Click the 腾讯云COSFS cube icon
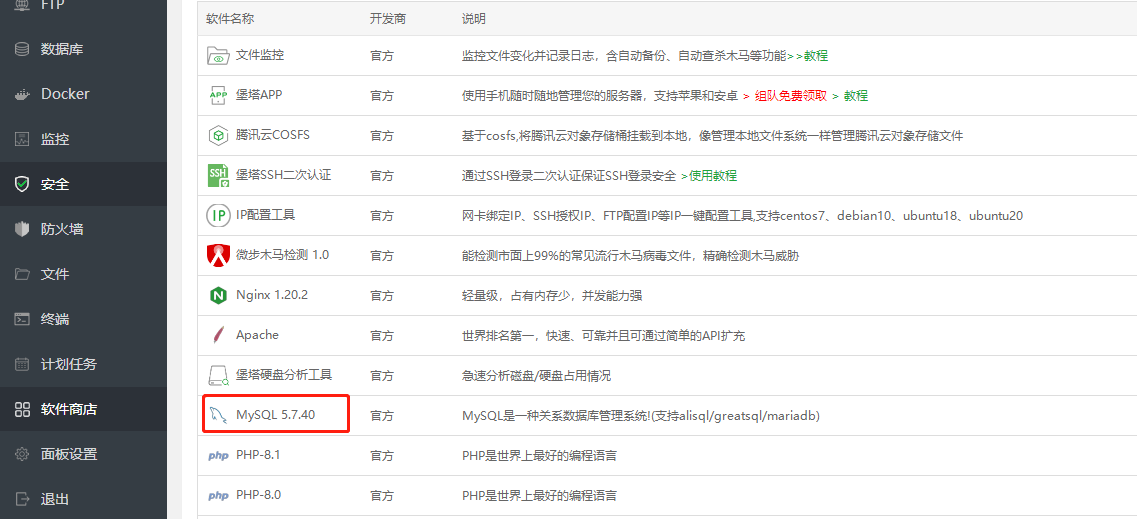This screenshot has width=1137, height=519. [218, 135]
